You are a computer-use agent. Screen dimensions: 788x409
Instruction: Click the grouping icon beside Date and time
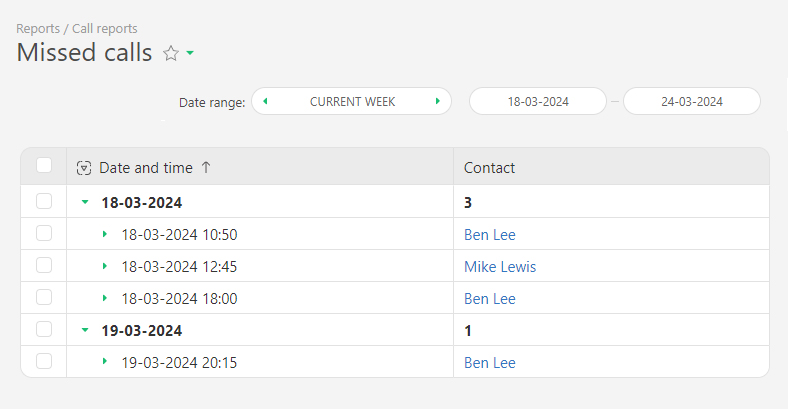pyautogui.click(x=84, y=168)
